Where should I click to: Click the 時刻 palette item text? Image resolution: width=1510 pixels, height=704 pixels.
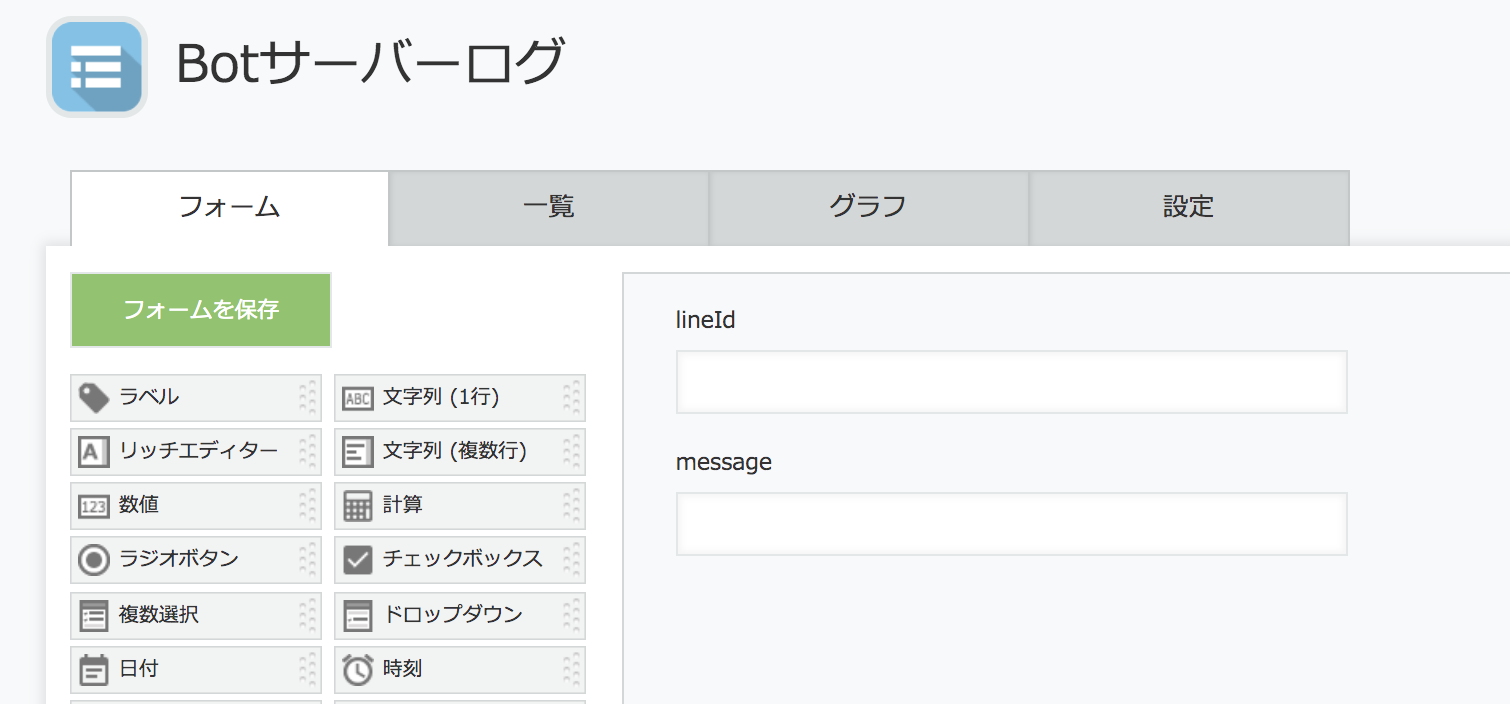[403, 668]
